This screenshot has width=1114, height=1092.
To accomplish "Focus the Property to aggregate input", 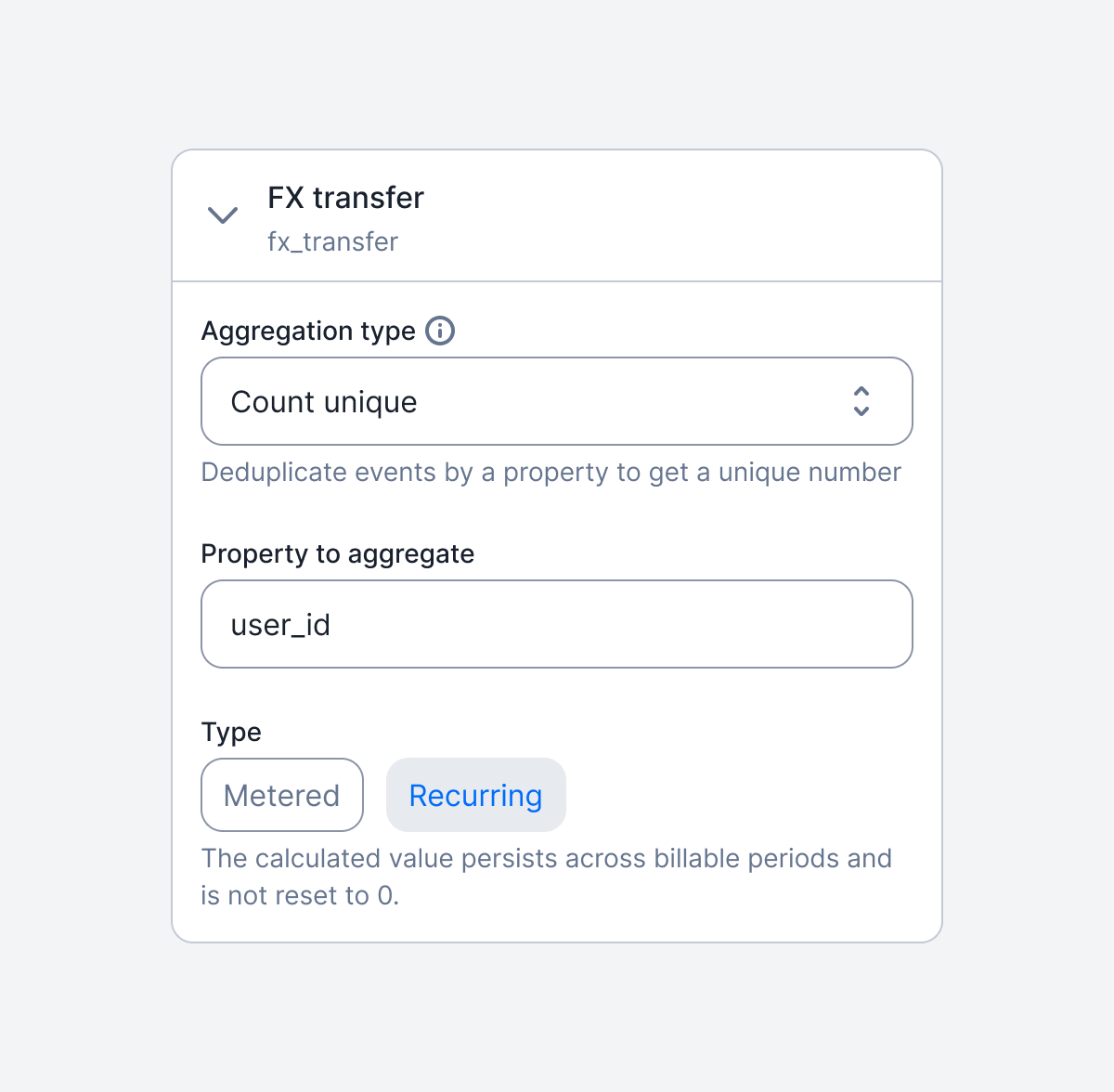I will click(556, 624).
